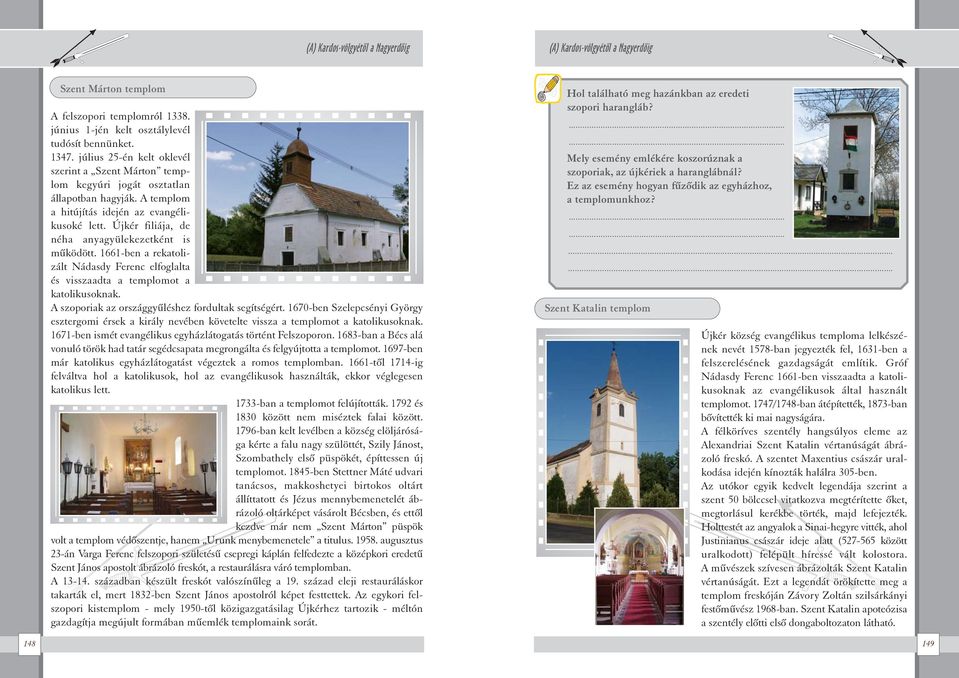Click the question 'Mely esemény emlékére koszorúznak a'
The width and height of the screenshot is (959, 678).
click(x=654, y=158)
